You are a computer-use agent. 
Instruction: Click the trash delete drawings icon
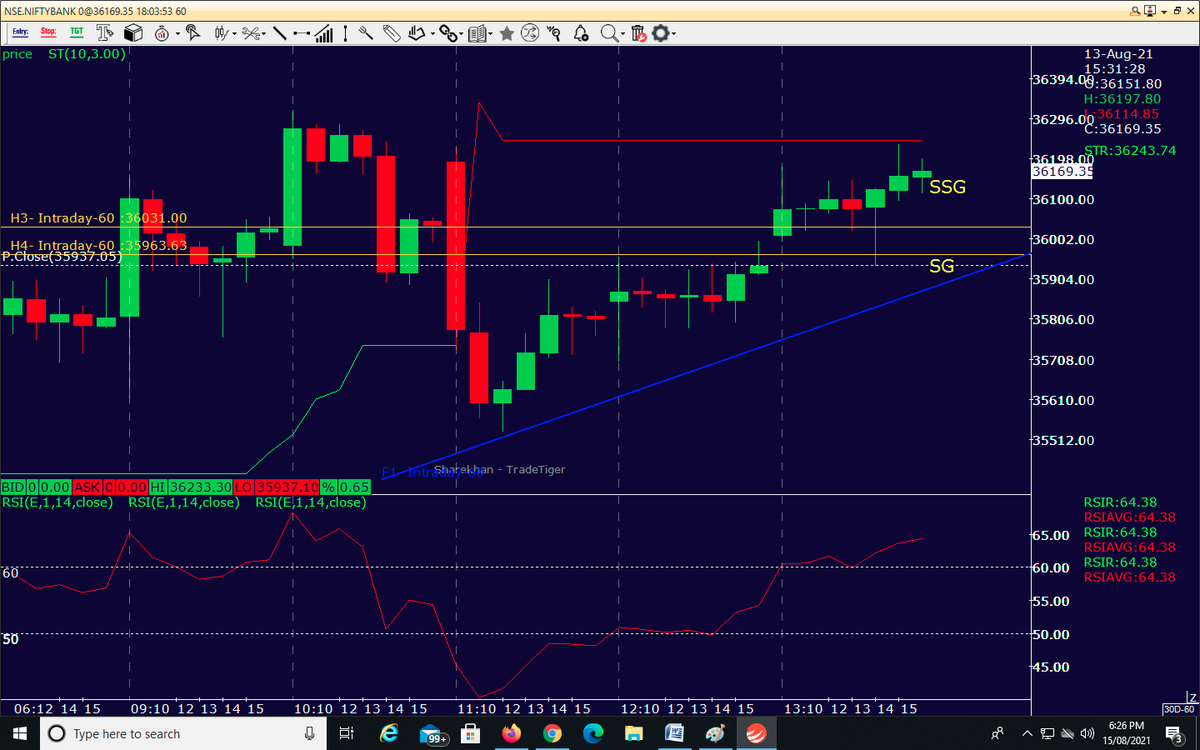639,33
